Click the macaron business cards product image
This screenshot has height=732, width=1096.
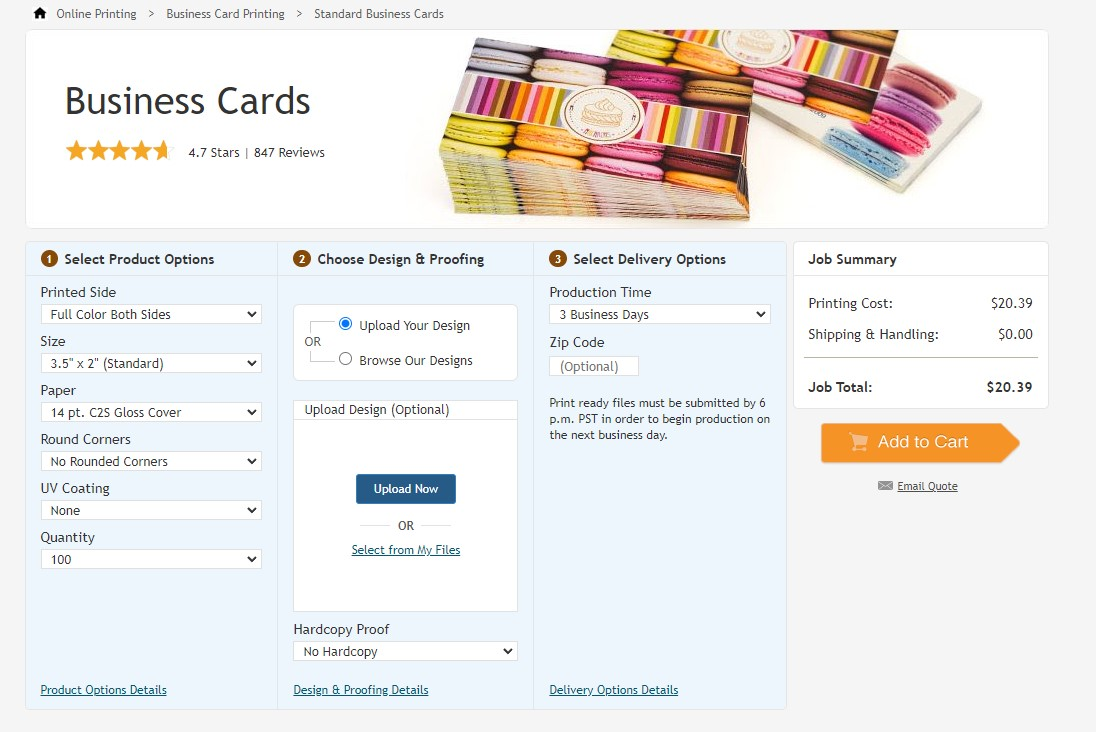(709, 126)
